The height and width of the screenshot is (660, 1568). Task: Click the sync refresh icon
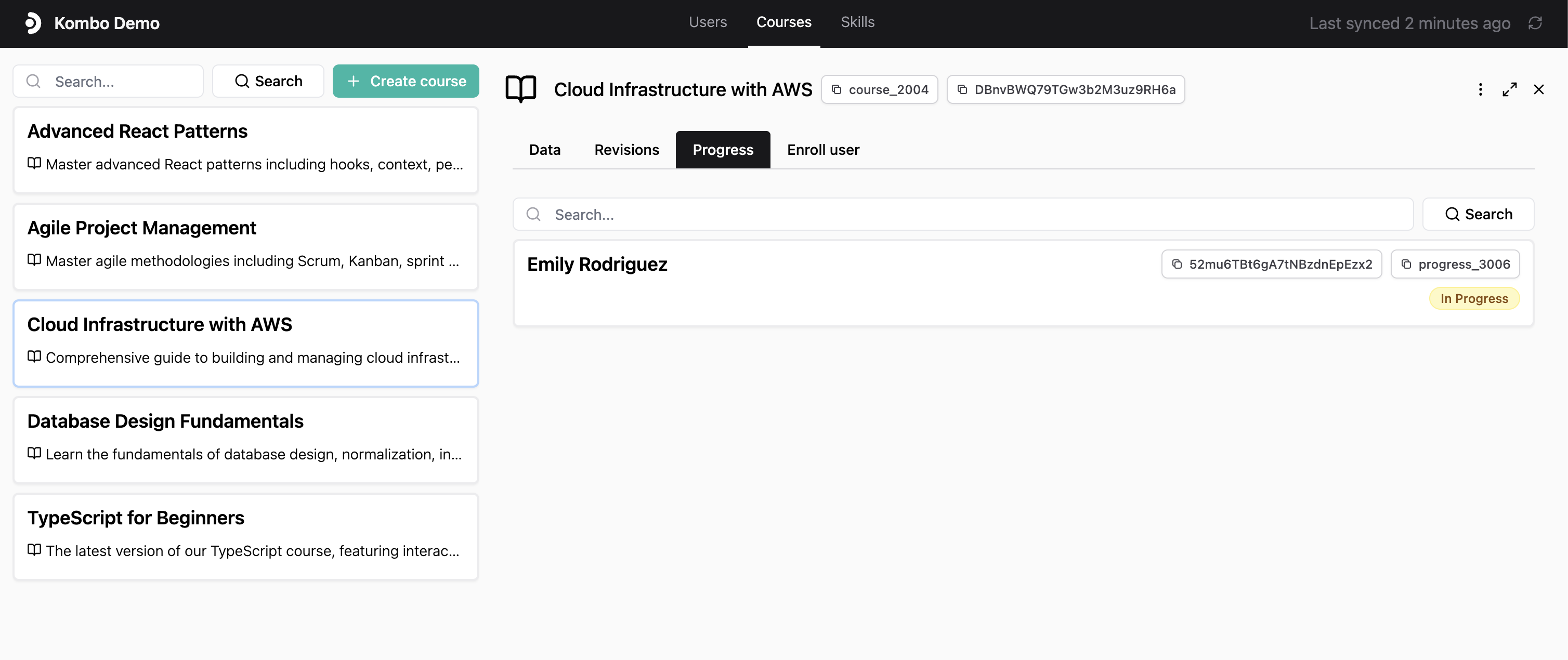pyautogui.click(x=1535, y=23)
